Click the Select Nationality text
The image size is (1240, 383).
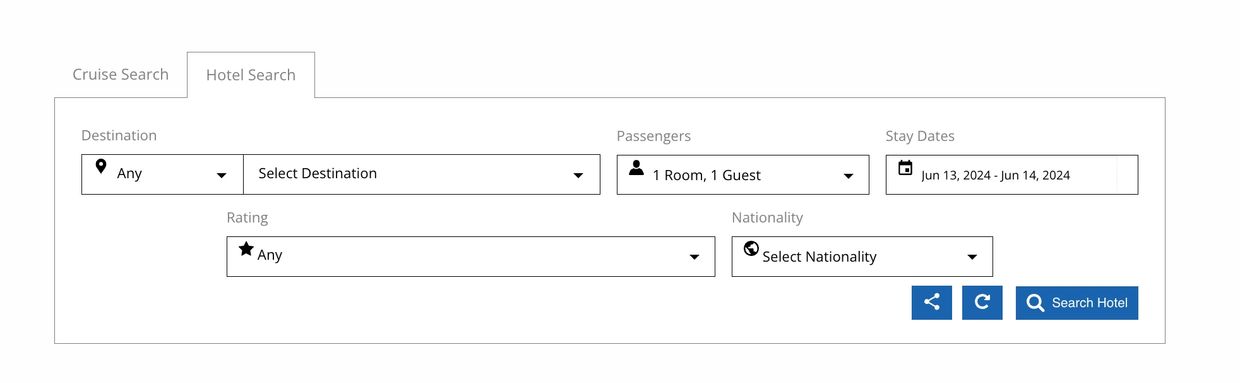[819, 256]
